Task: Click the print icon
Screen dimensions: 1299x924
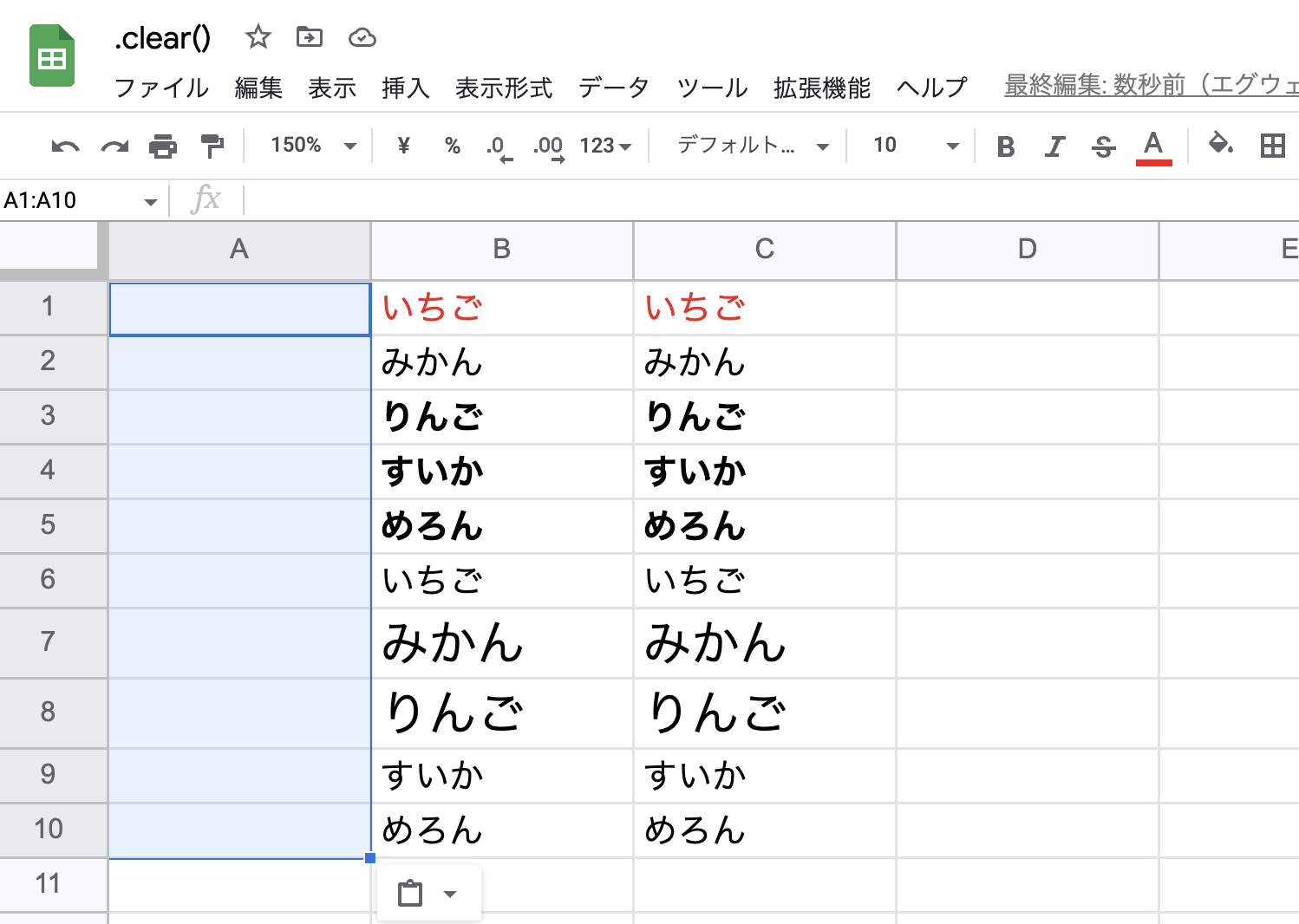Action: (163, 146)
